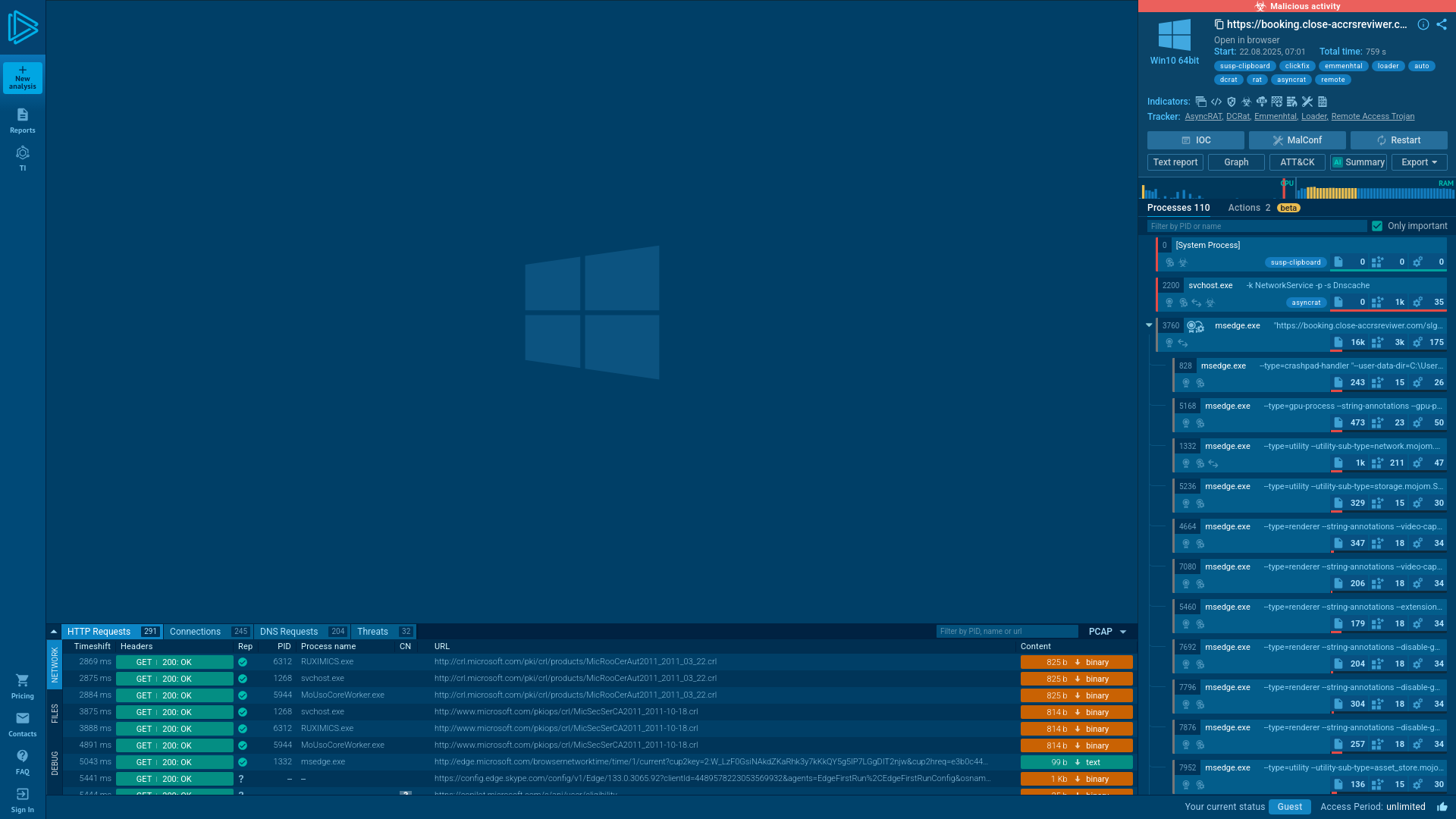
Task: Copy the task URL with copy icon
Action: (x=1219, y=24)
